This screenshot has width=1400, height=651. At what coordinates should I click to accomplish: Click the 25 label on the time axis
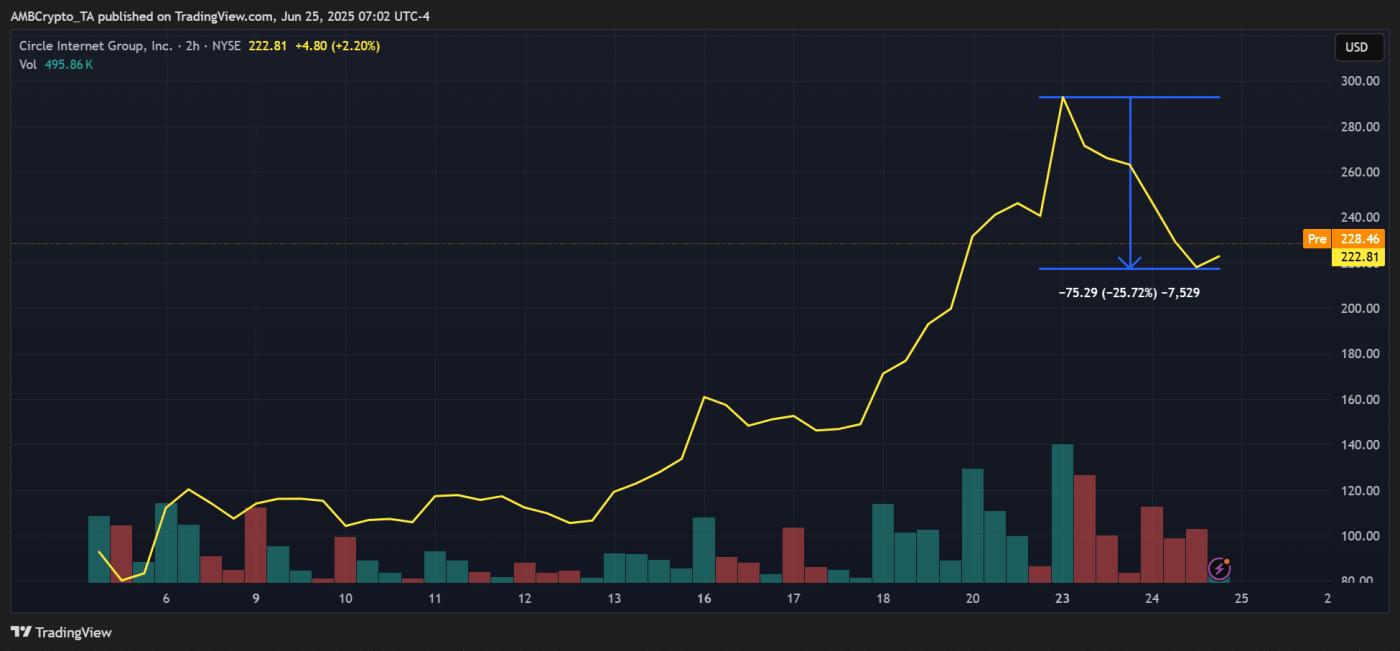point(1240,598)
